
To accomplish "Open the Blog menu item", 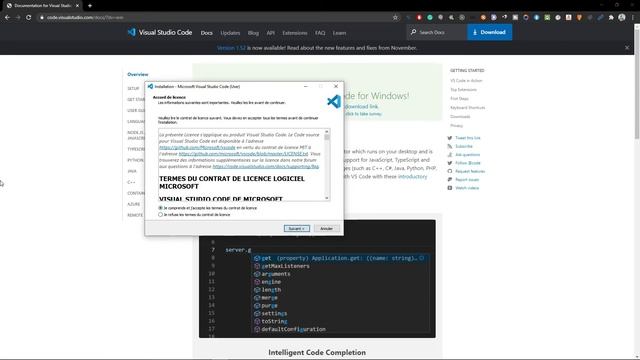I will coord(253,33).
